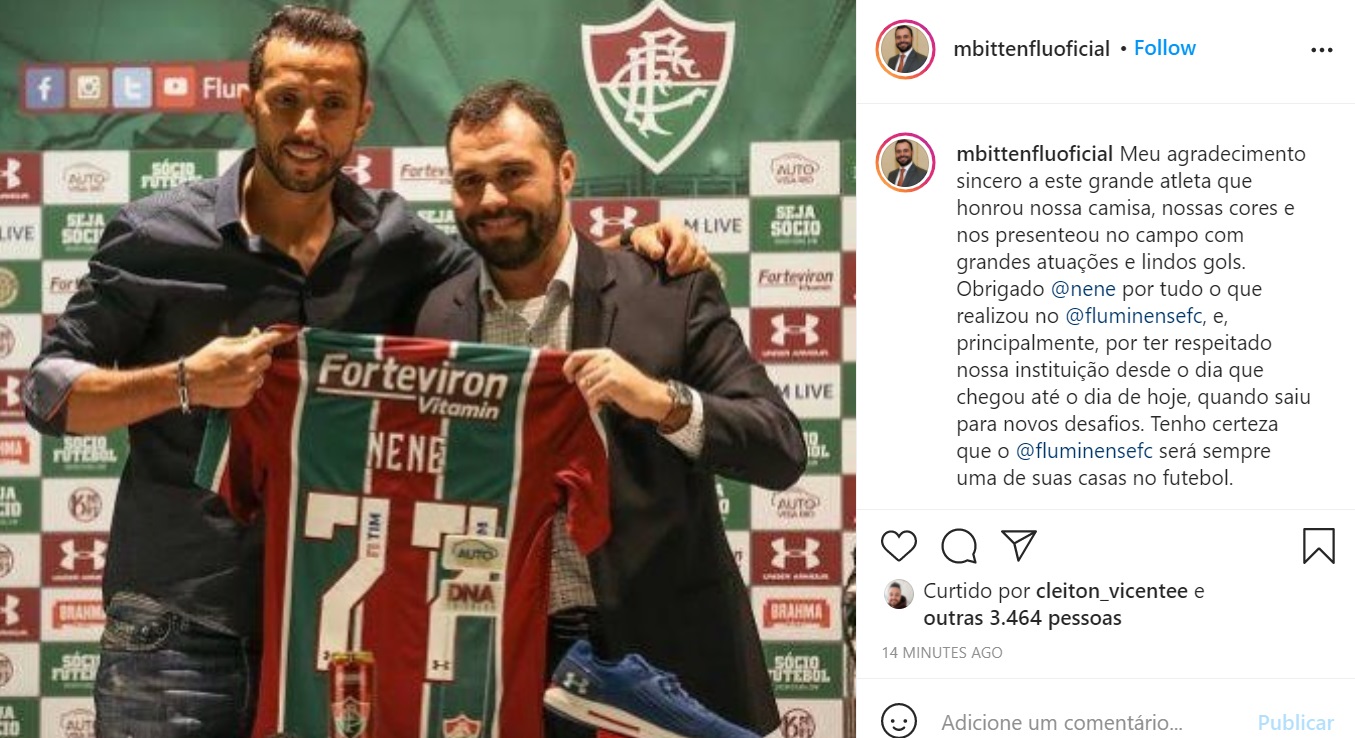View the outras 3.464 pessoas likes list
Viewport: 1355px width, 738px height.
[1022, 618]
